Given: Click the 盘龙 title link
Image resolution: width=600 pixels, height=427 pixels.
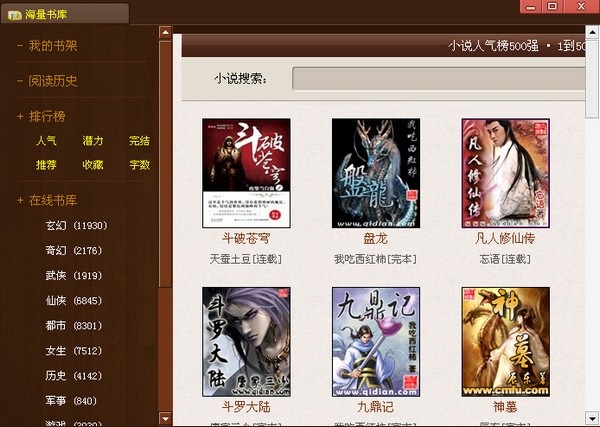Looking at the screenshot, I should coord(376,239).
